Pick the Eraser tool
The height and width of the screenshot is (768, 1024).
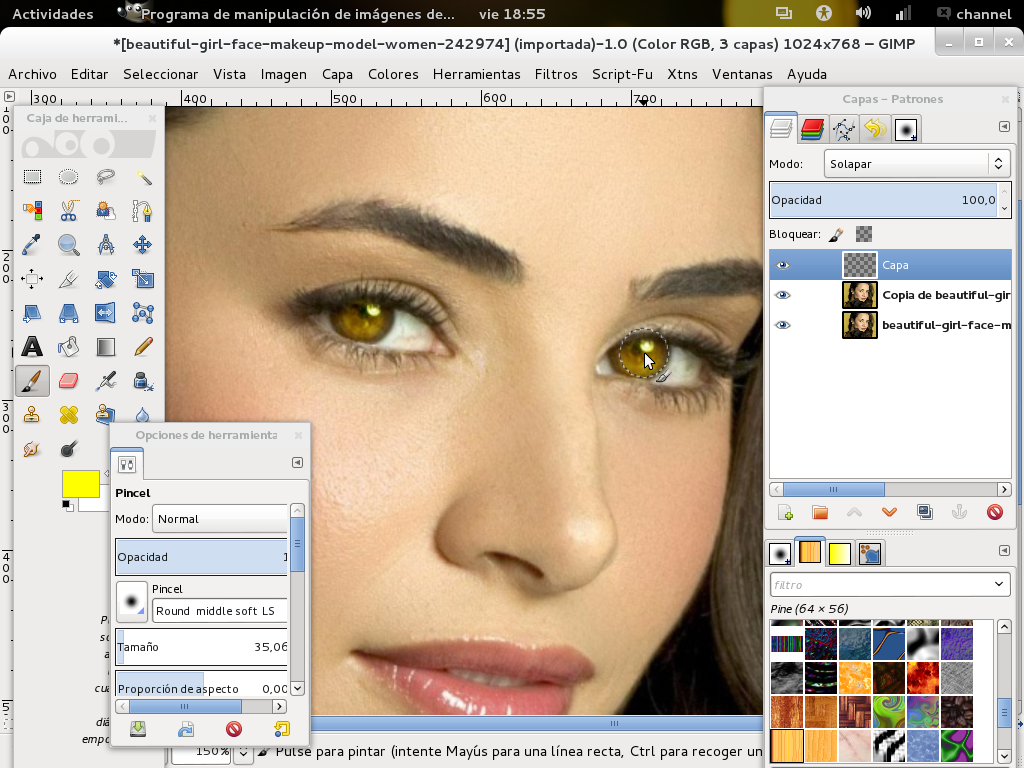[69, 381]
